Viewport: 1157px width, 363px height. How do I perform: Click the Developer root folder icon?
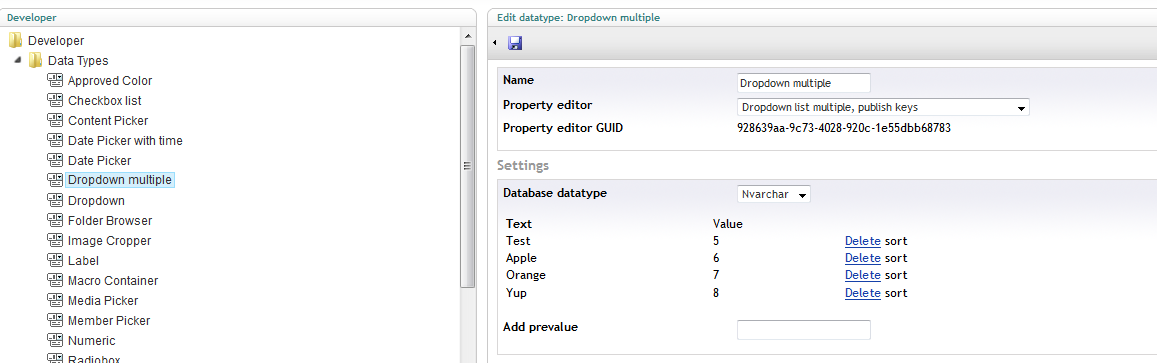(15, 41)
